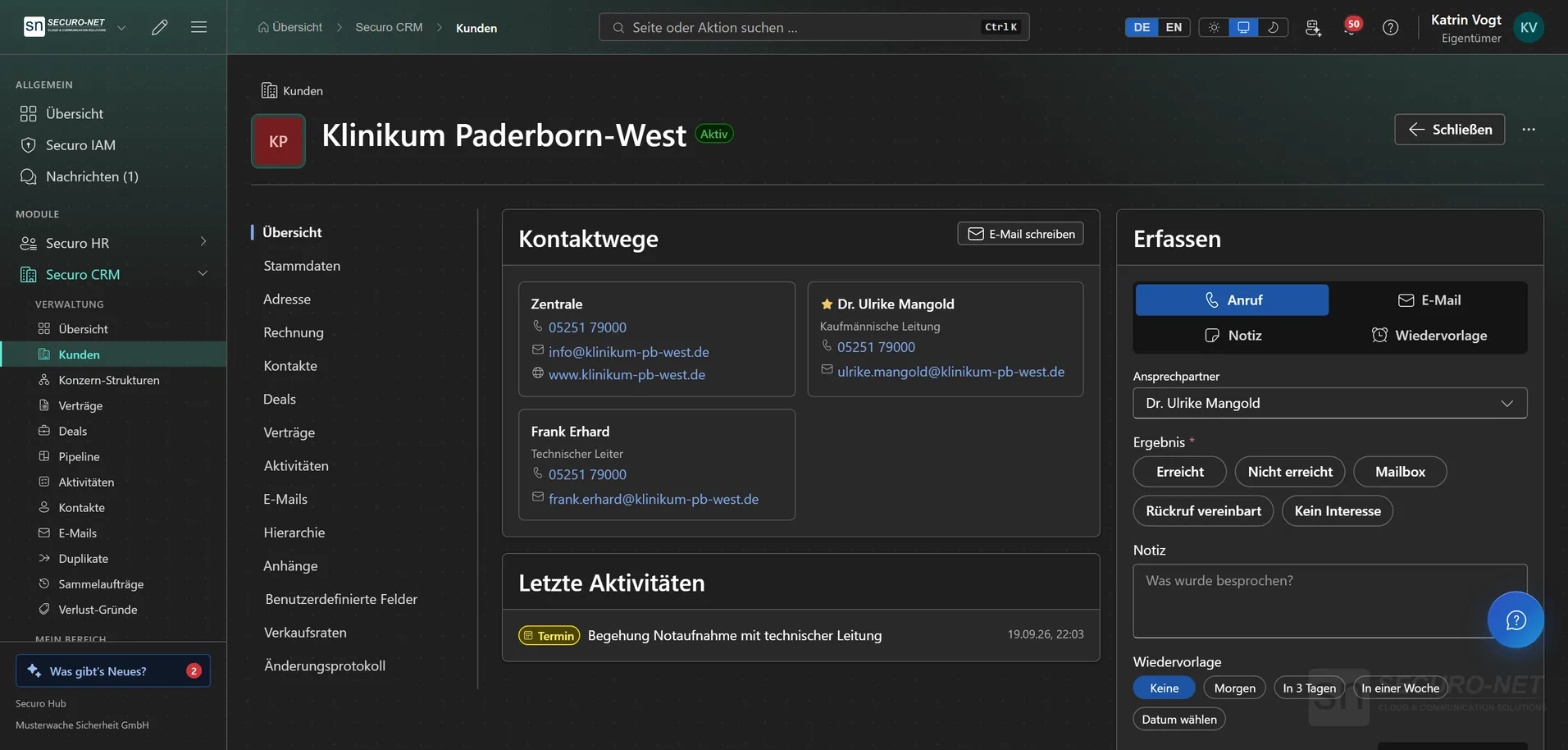This screenshot has width=1568, height=750.
Task: Click the Schließen button
Action: [x=1449, y=130]
